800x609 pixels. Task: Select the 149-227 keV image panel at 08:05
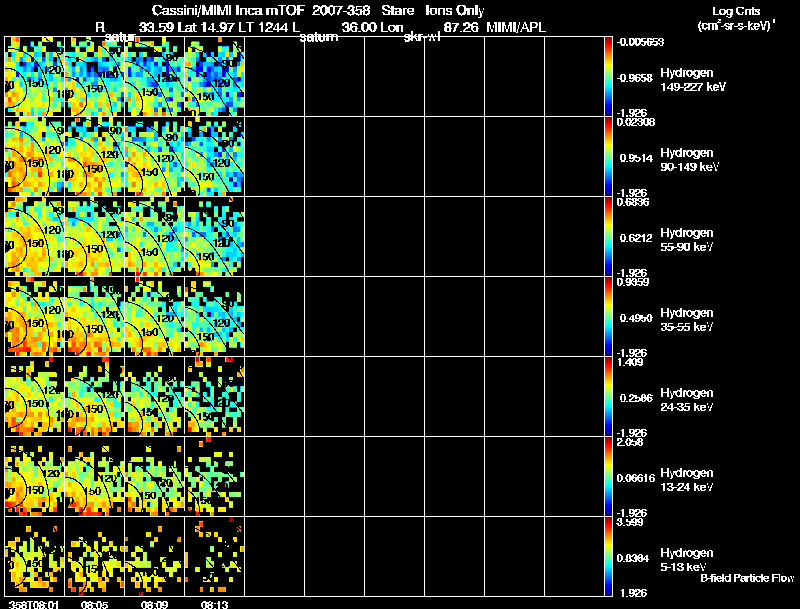94,77
